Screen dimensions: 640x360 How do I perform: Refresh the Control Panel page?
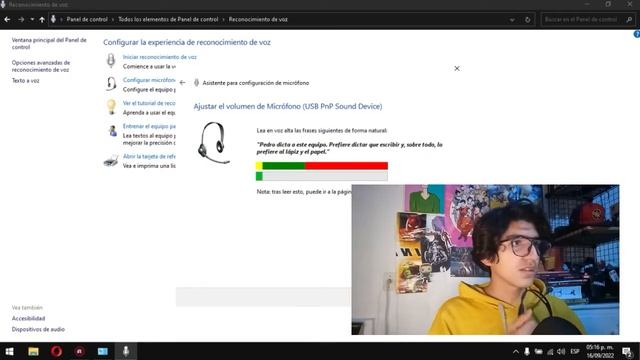point(527,20)
